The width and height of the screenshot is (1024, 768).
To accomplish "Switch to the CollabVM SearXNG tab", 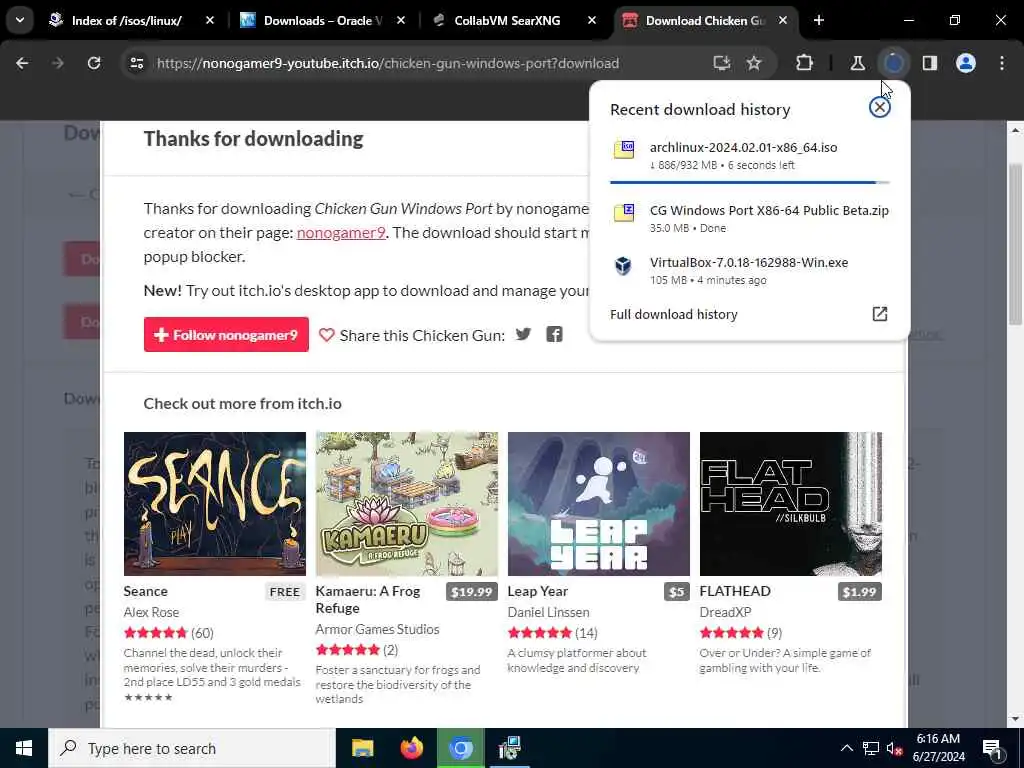I will [507, 21].
